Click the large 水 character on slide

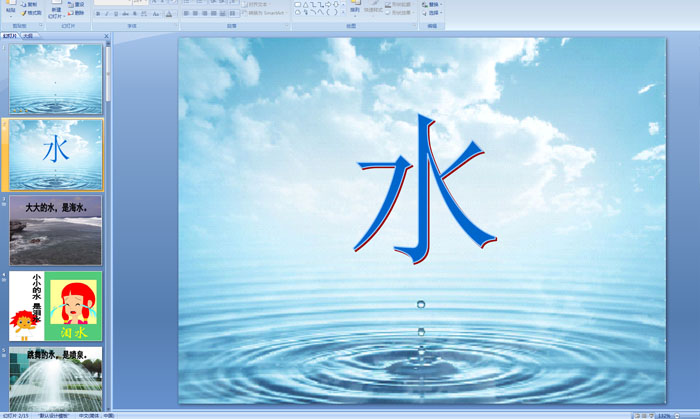pos(425,189)
